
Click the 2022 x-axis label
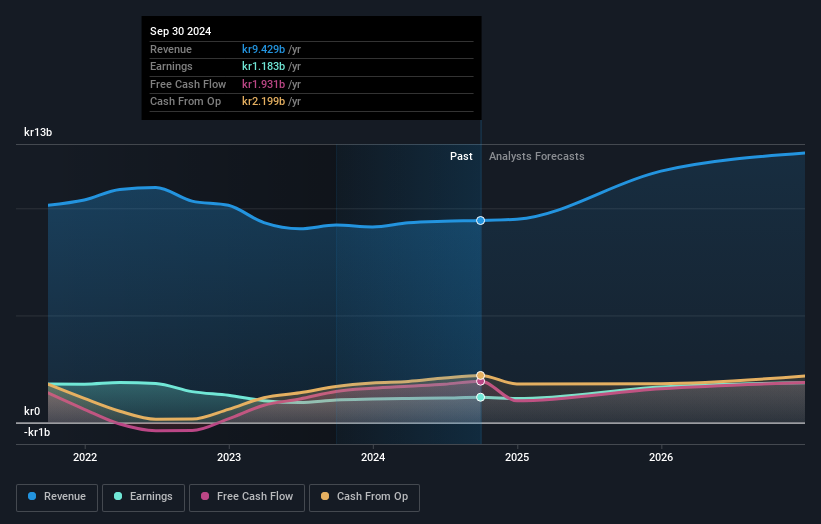click(85, 457)
